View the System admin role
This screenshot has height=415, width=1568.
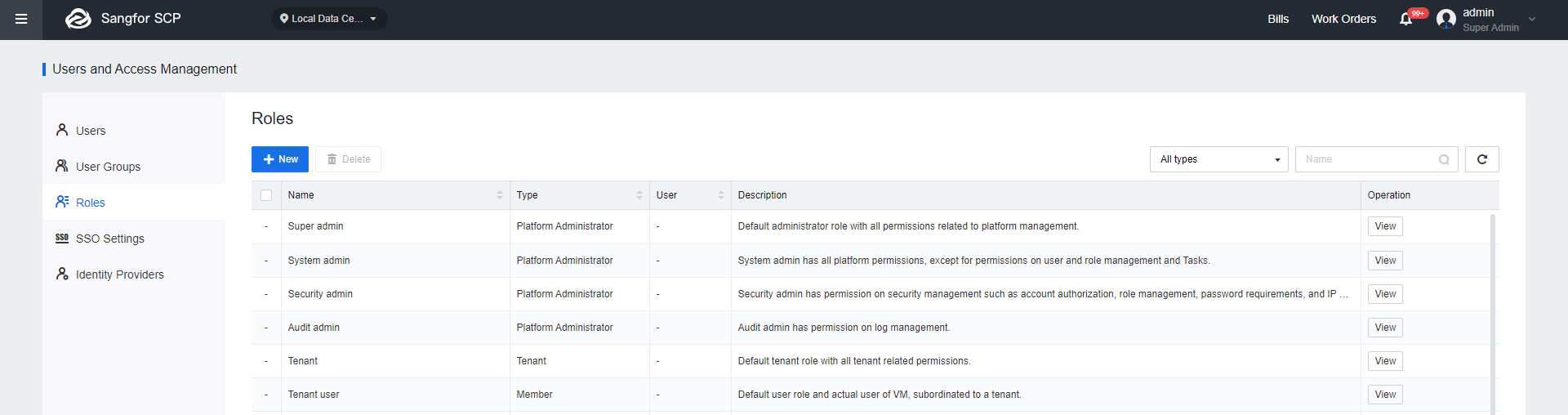(1385, 261)
